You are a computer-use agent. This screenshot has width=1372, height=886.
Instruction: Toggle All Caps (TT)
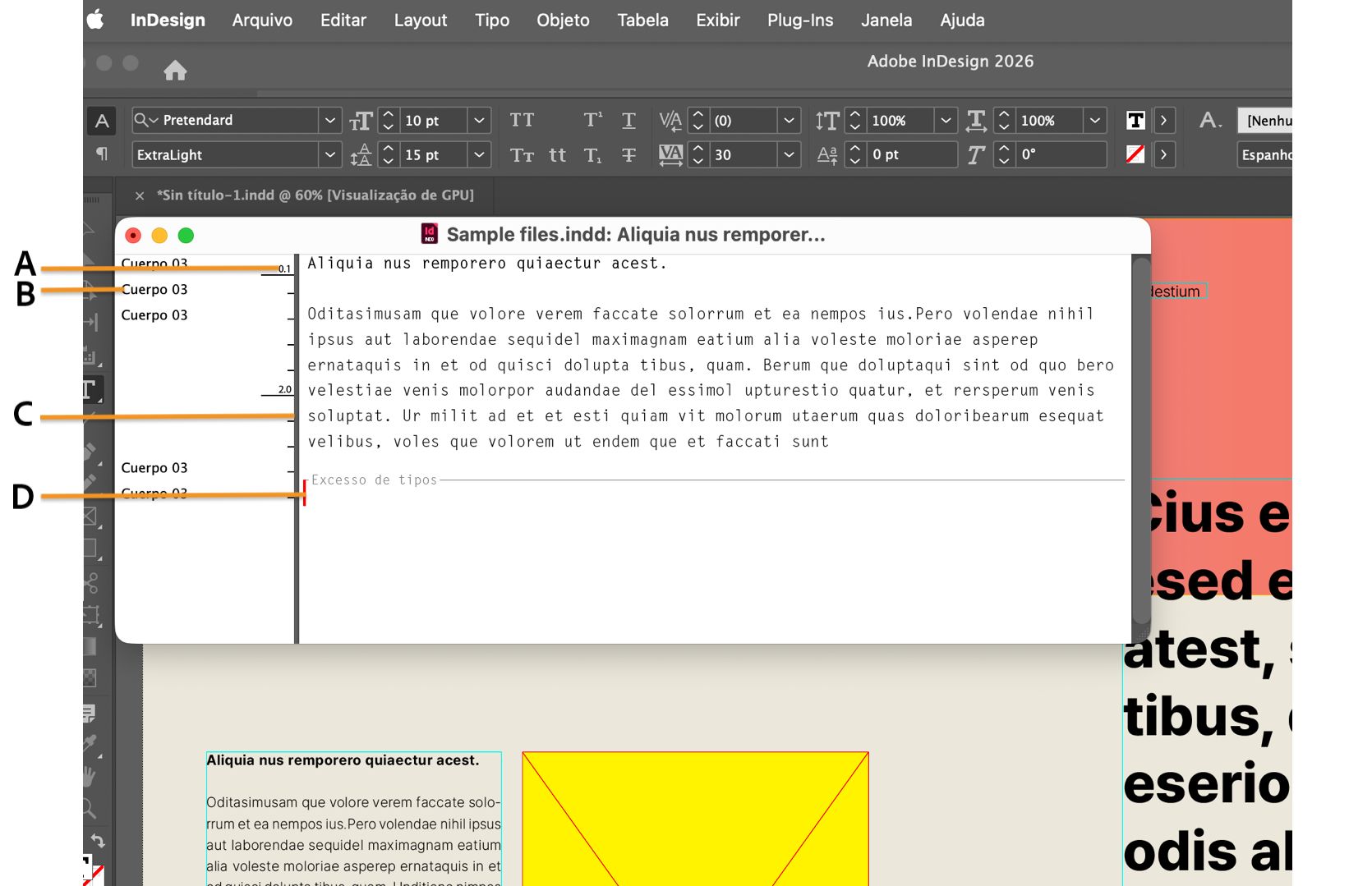[x=522, y=121]
